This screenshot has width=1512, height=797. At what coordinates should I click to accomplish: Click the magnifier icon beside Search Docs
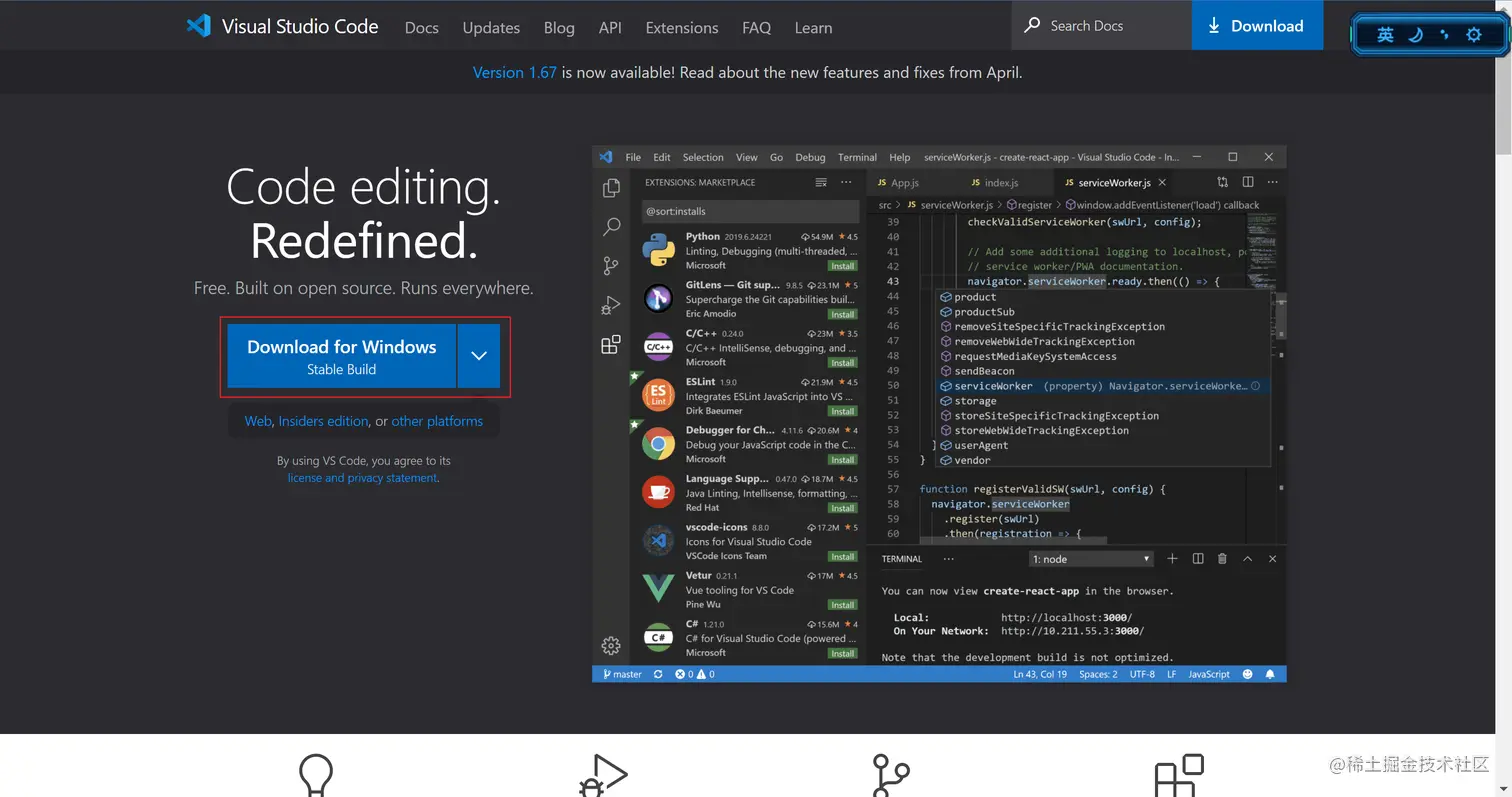coord(1032,26)
